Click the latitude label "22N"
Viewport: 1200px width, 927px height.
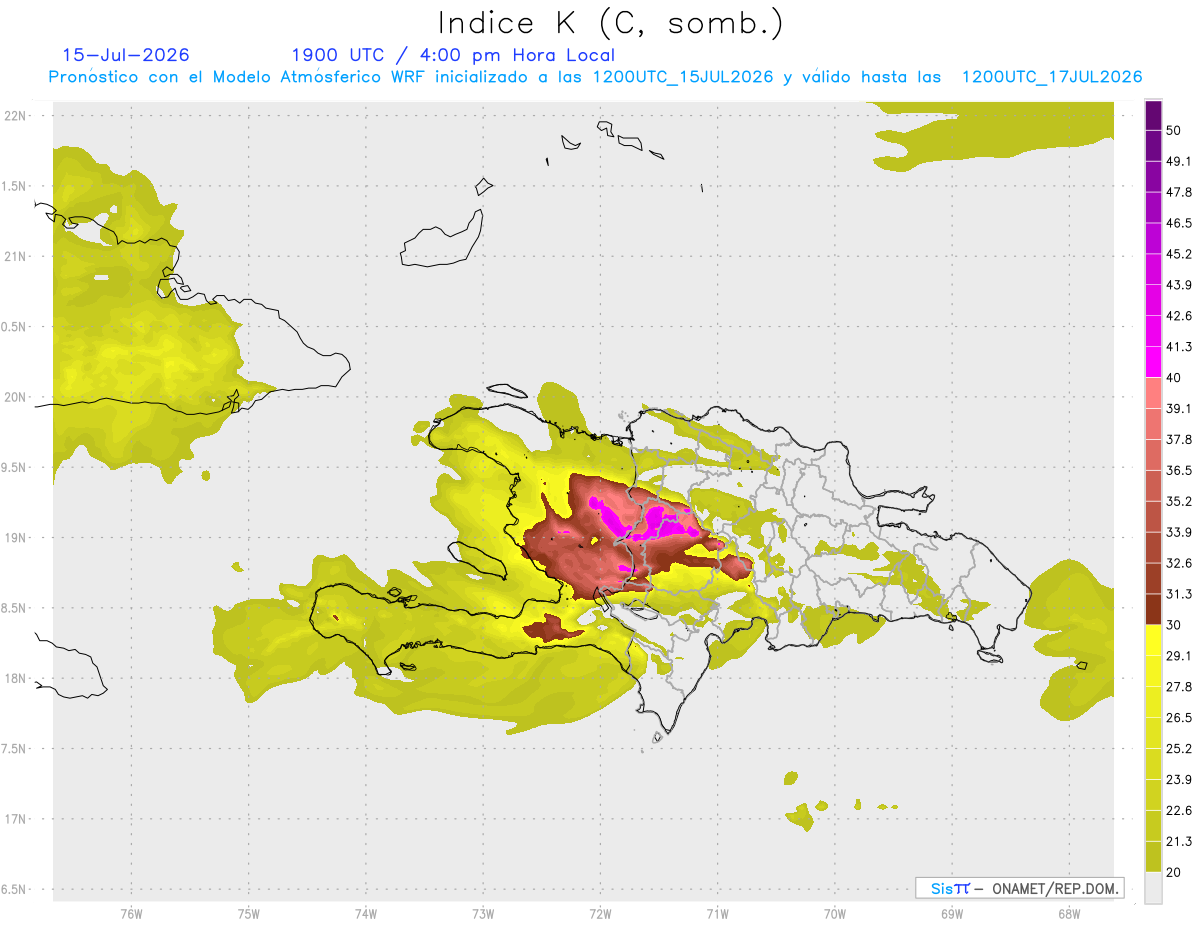coord(15,116)
